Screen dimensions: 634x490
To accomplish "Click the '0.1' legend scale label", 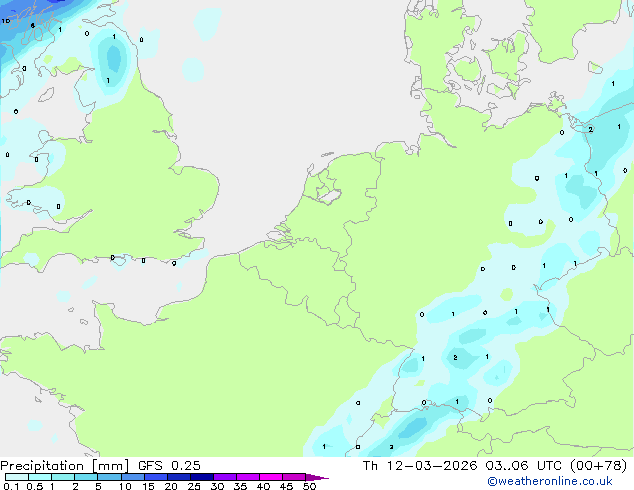I will [11, 486].
